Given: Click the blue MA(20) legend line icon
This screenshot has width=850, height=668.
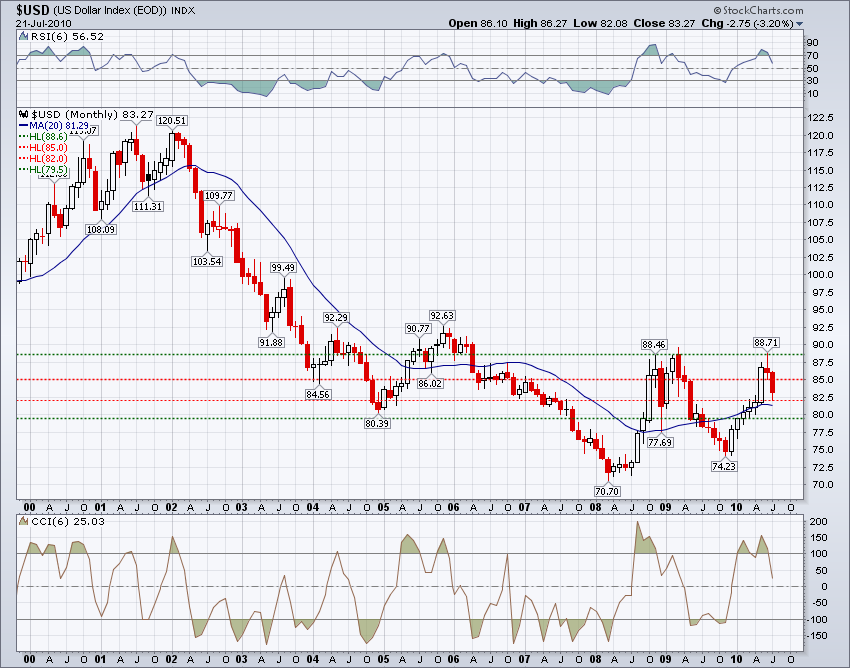Looking at the screenshot, I should pyautogui.click(x=24, y=125).
